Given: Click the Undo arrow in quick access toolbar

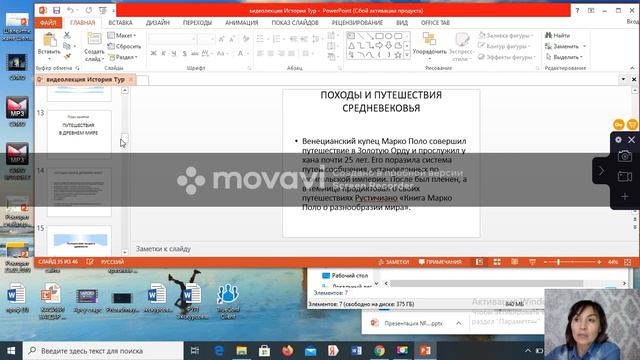Looking at the screenshot, I should [x=70, y=10].
